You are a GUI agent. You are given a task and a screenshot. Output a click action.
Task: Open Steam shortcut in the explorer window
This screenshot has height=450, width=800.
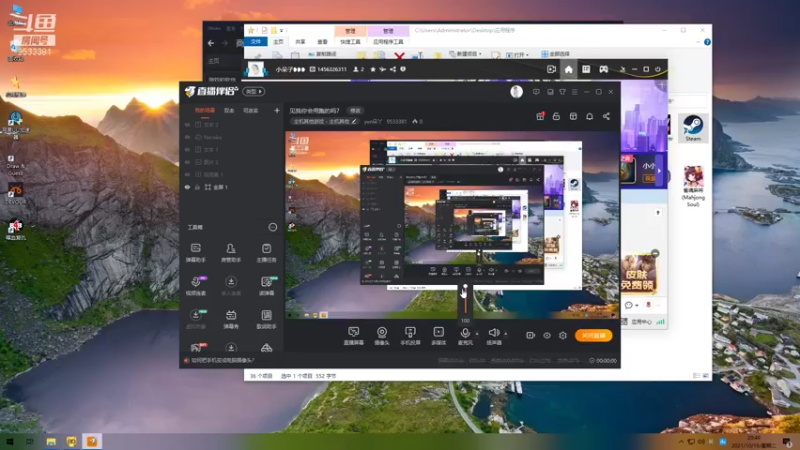pos(693,128)
